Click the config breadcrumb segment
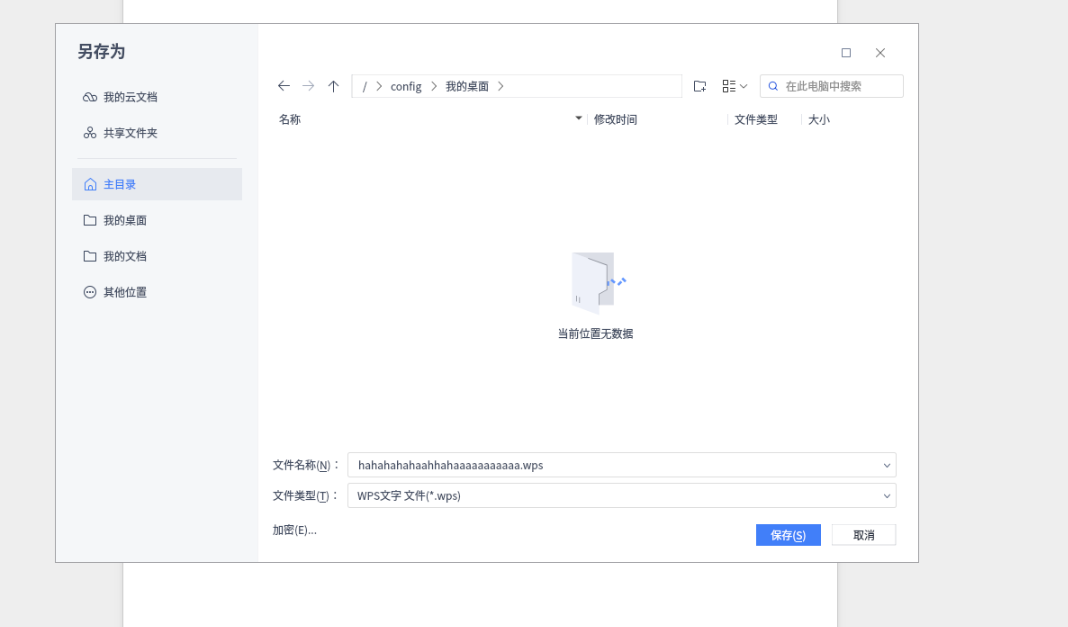Image resolution: width=1068 pixels, height=627 pixels. point(406,87)
